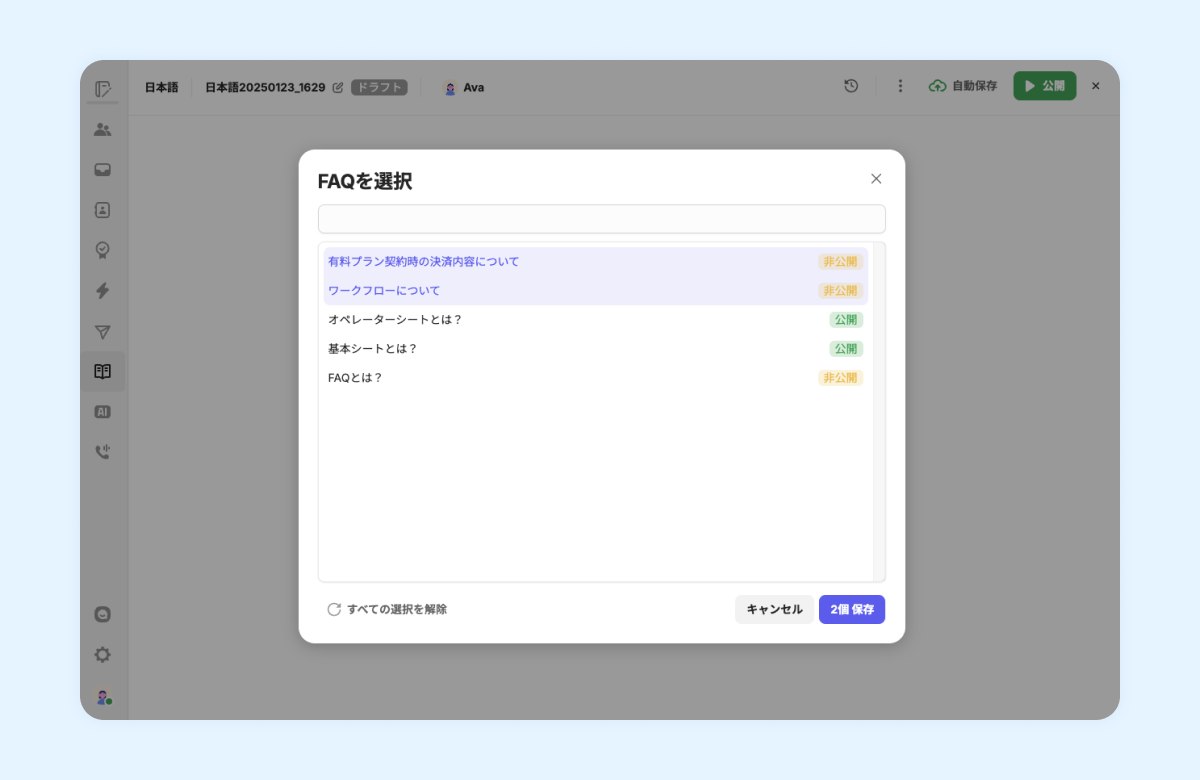This screenshot has width=1200, height=780.
Task: Click すべての選択を解除 to clear selections
Action: (387, 609)
